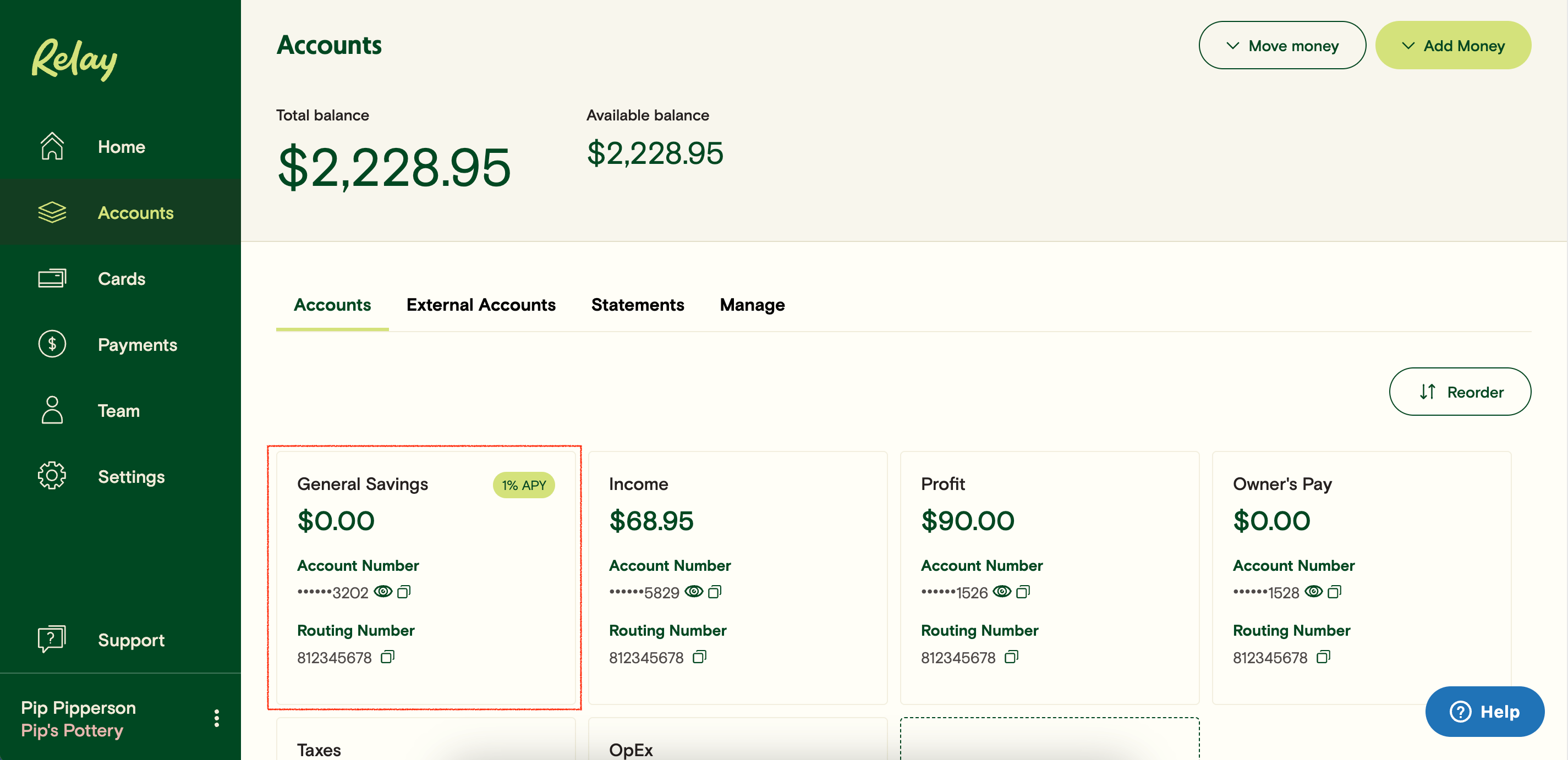Select the Cards icon in the sidebar

pos(52,278)
